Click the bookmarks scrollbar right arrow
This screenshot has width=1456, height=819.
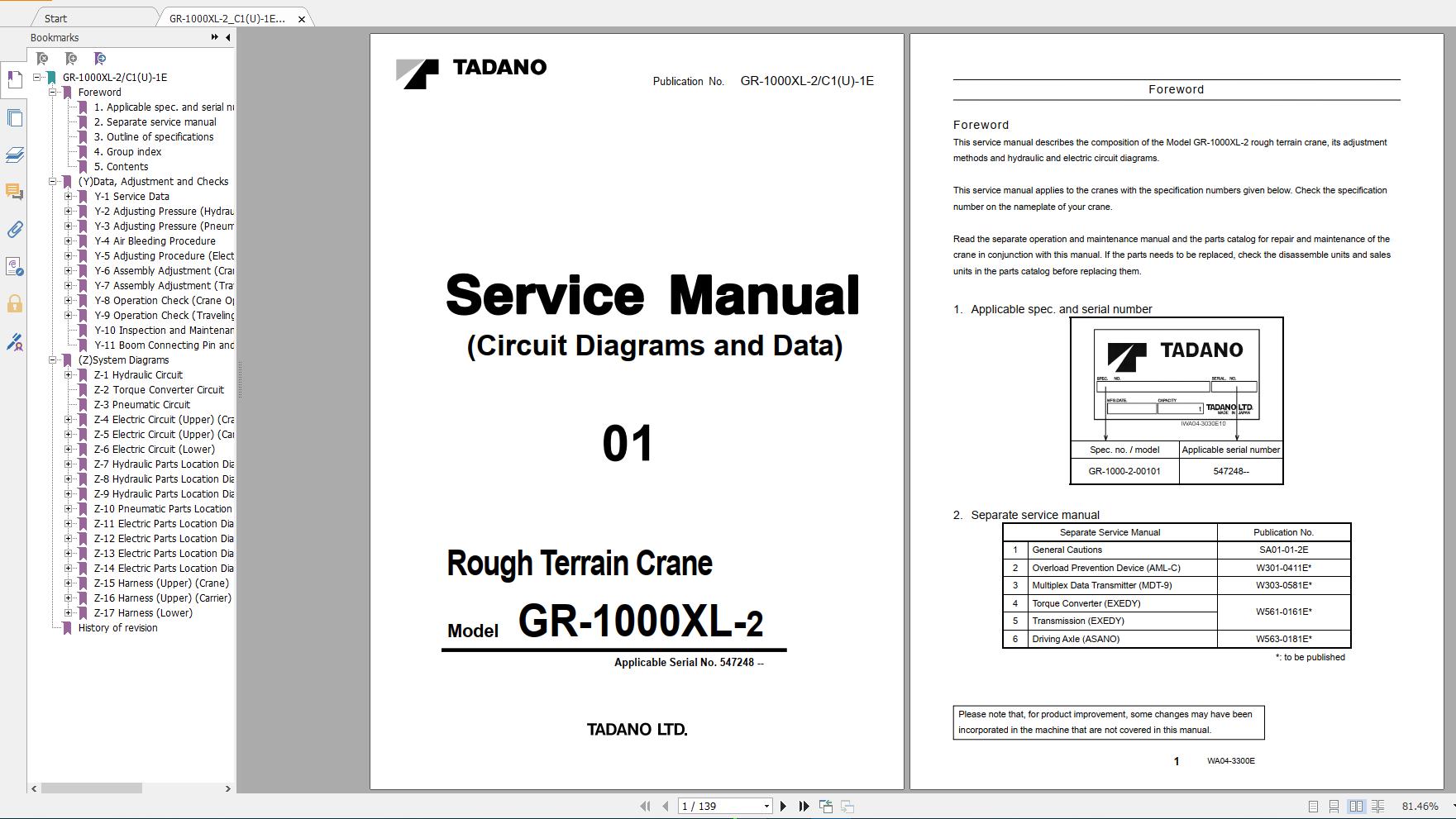[228, 788]
